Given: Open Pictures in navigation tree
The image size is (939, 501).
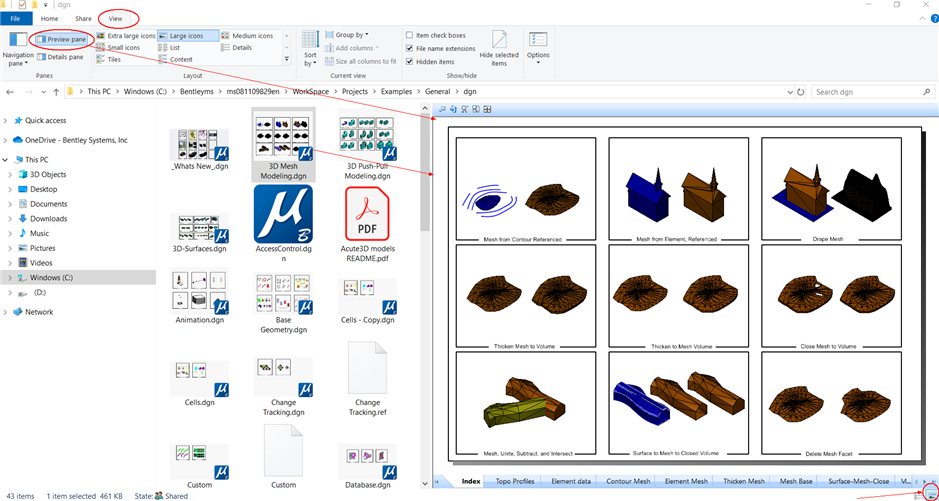Looking at the screenshot, I should (x=43, y=248).
